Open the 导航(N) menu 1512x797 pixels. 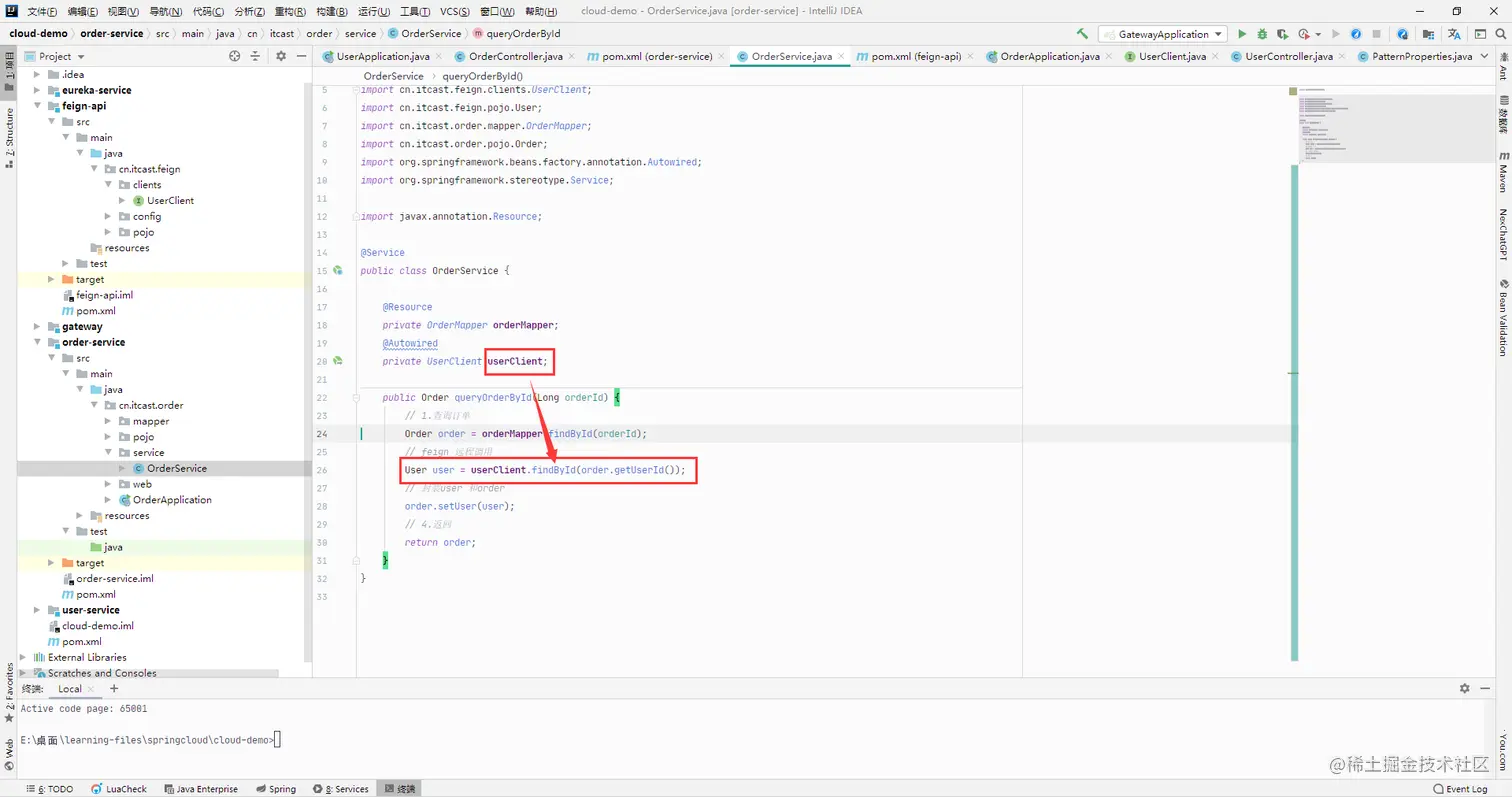pos(166,11)
